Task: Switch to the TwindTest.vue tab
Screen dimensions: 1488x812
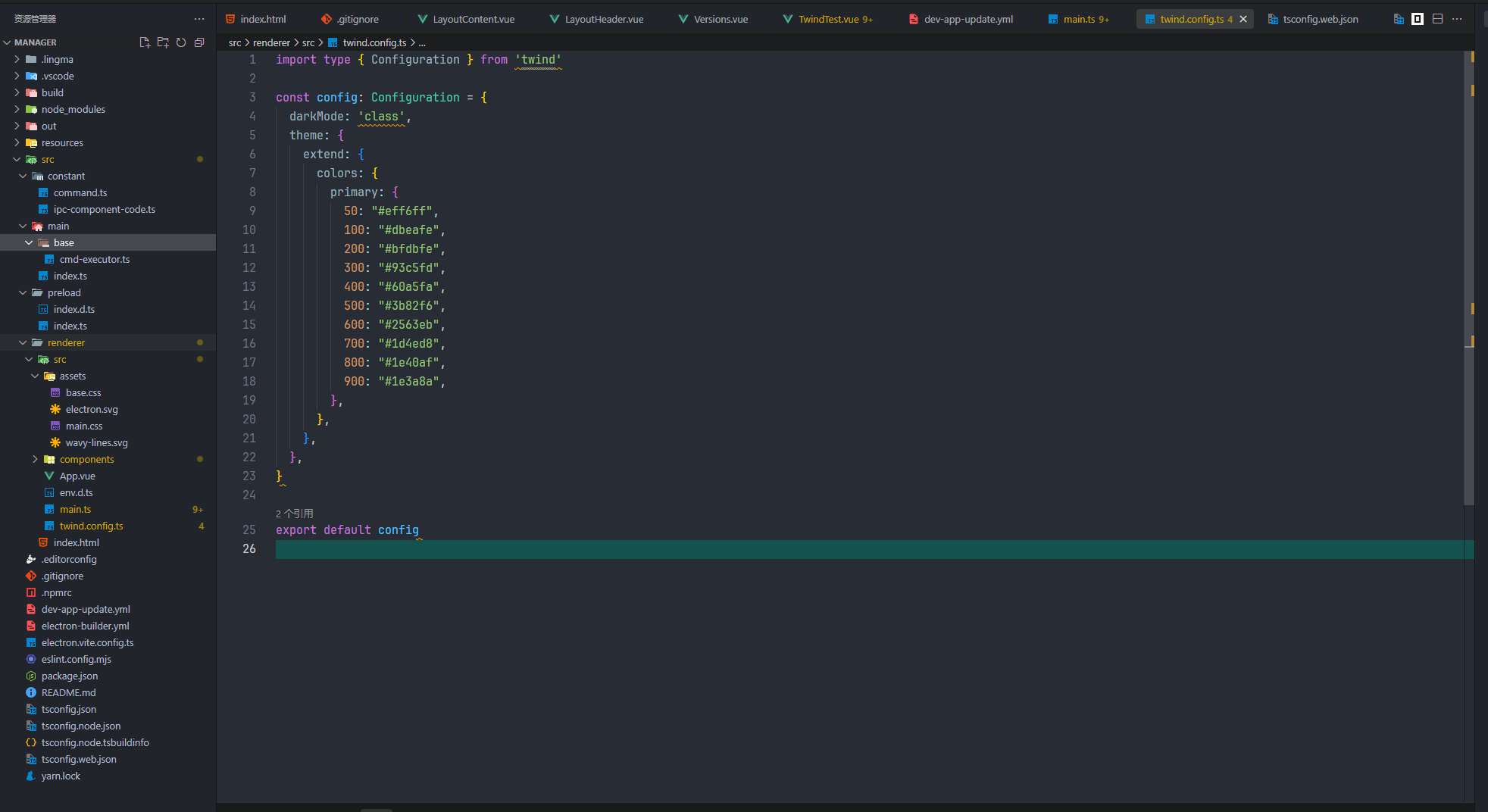Action: pos(829,19)
